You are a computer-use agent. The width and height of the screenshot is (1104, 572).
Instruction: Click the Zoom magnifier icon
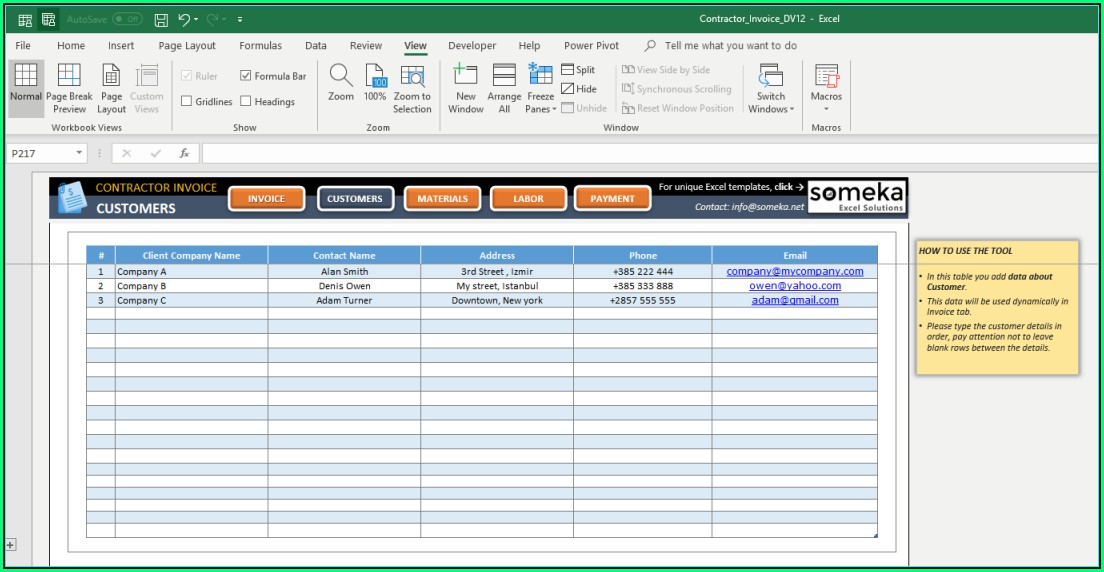(x=341, y=76)
